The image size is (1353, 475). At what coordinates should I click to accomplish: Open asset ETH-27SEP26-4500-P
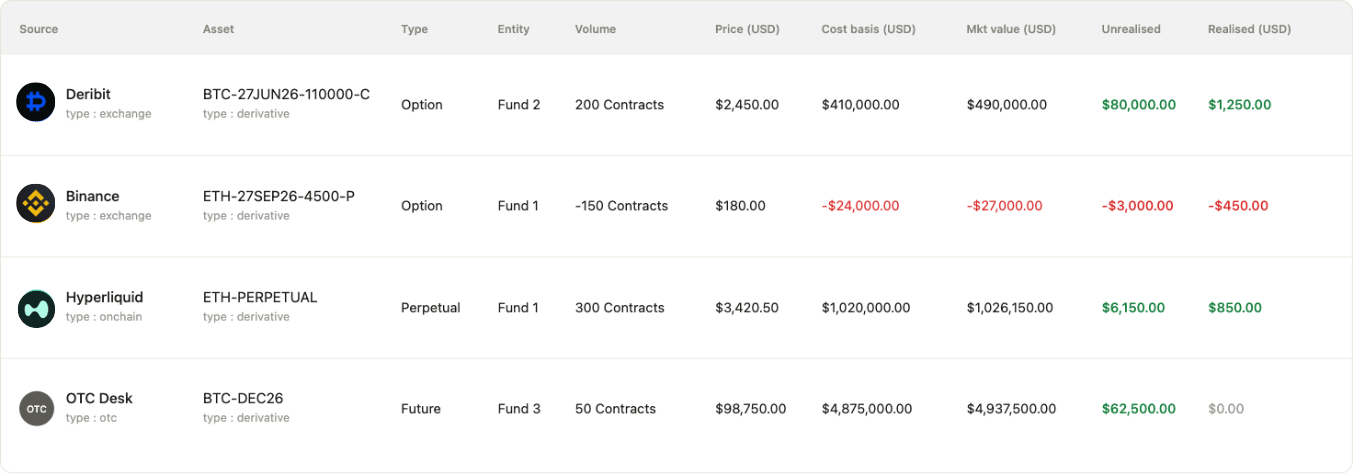click(278, 196)
